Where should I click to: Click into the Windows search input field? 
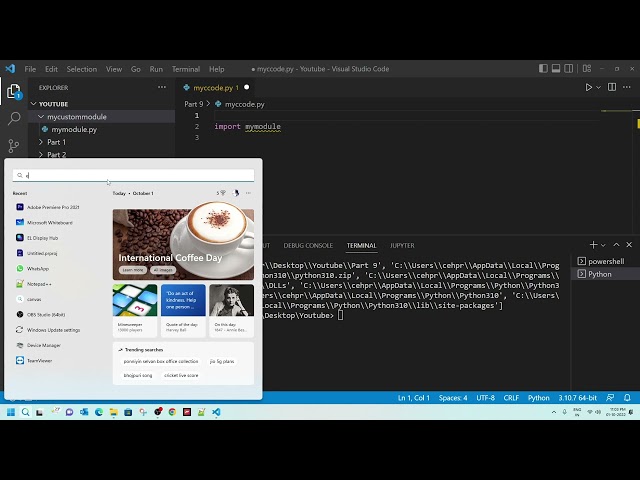pyautogui.click(x=133, y=176)
